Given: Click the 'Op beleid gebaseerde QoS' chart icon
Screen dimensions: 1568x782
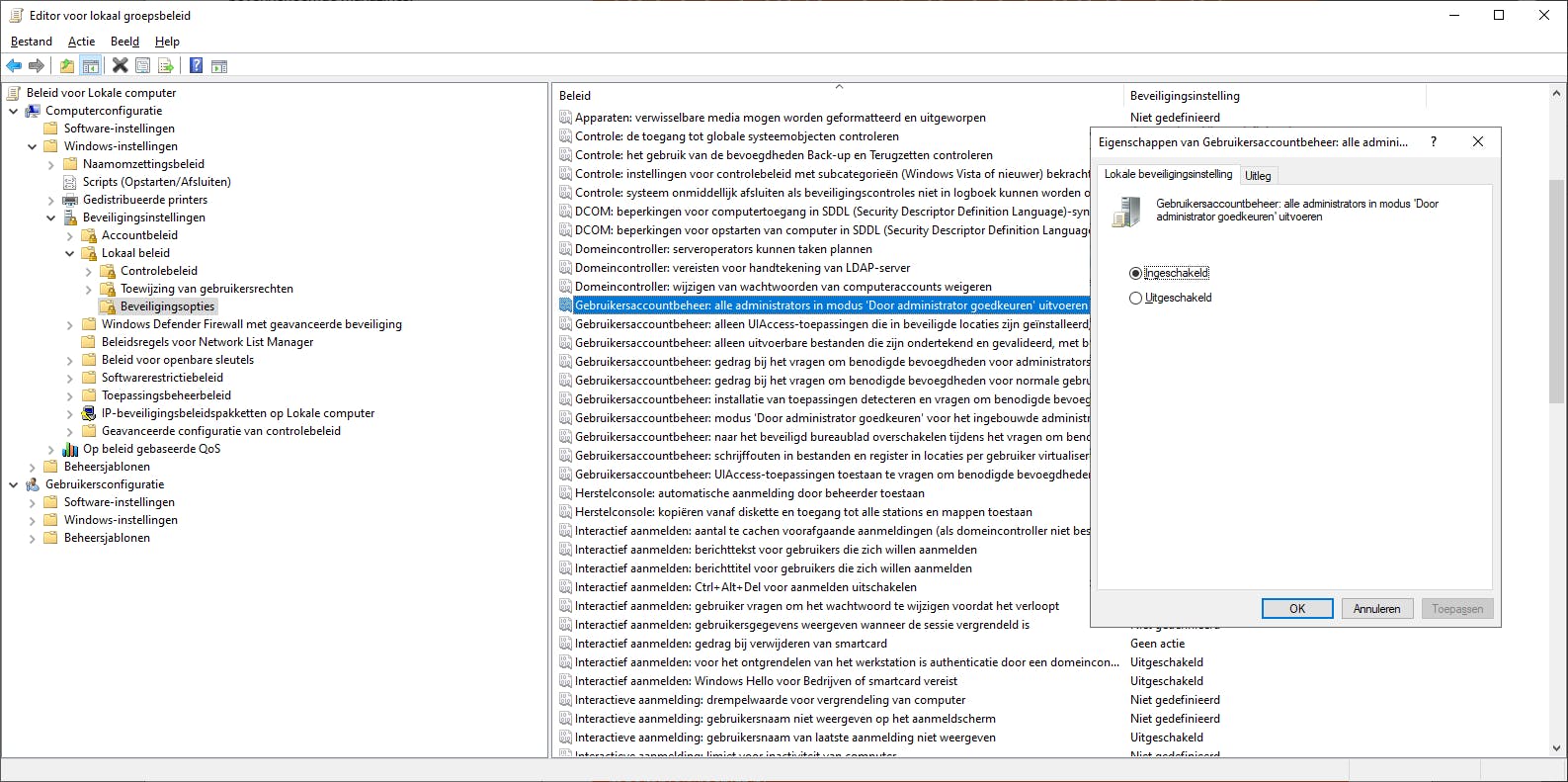Looking at the screenshot, I should click(x=70, y=449).
